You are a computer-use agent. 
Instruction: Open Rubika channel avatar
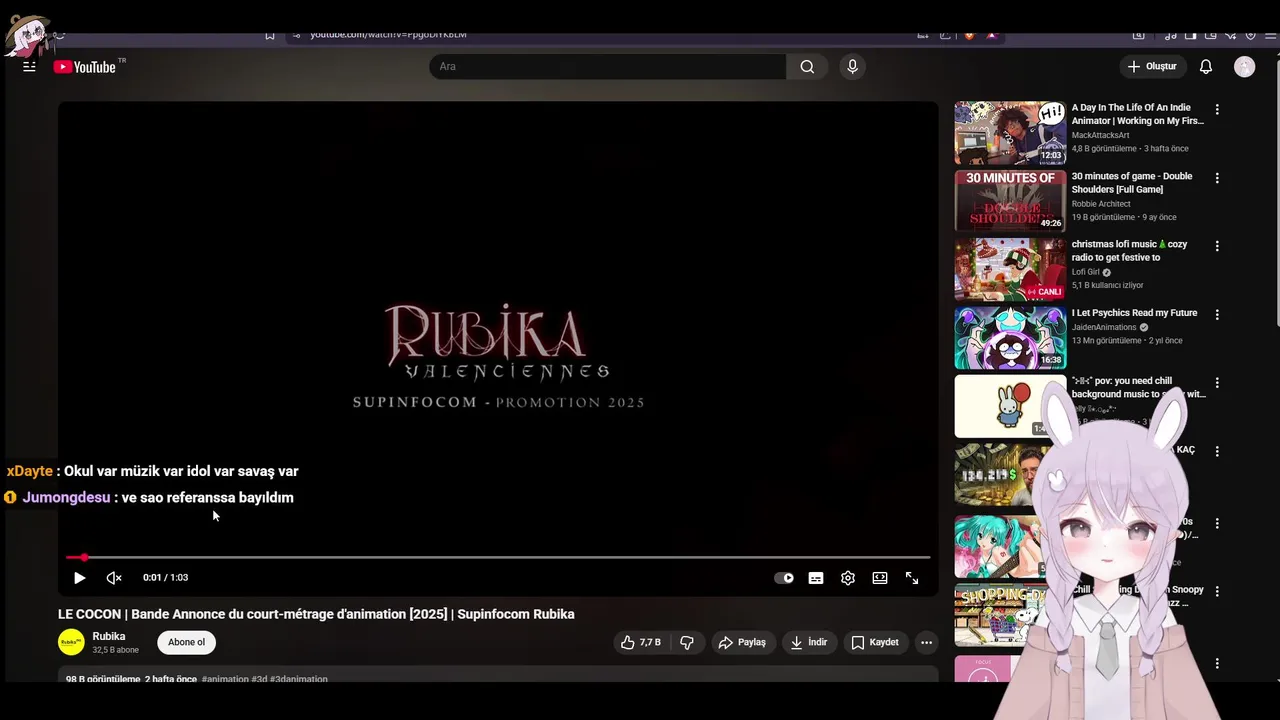tap(71, 642)
